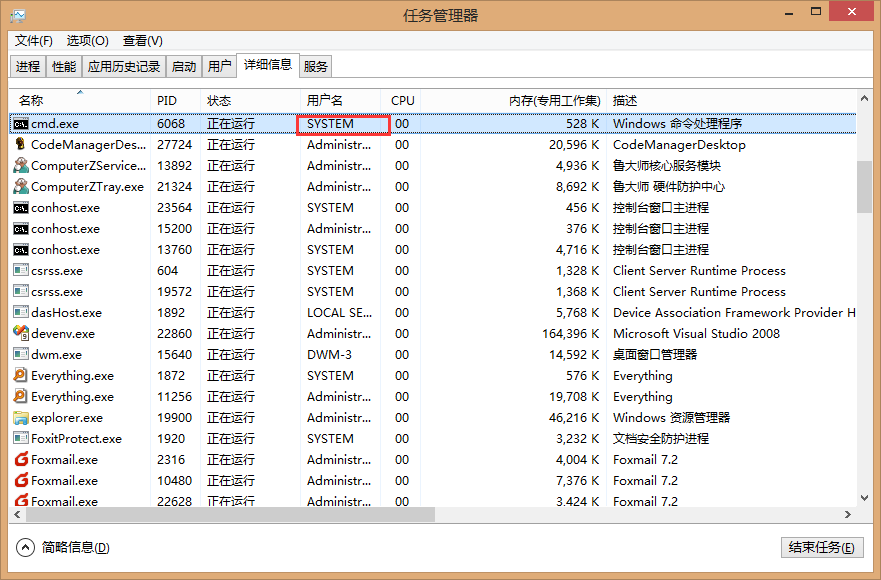Image resolution: width=881 pixels, height=580 pixels.
Task: Click the DWM-3 user name cell
Action: (329, 355)
